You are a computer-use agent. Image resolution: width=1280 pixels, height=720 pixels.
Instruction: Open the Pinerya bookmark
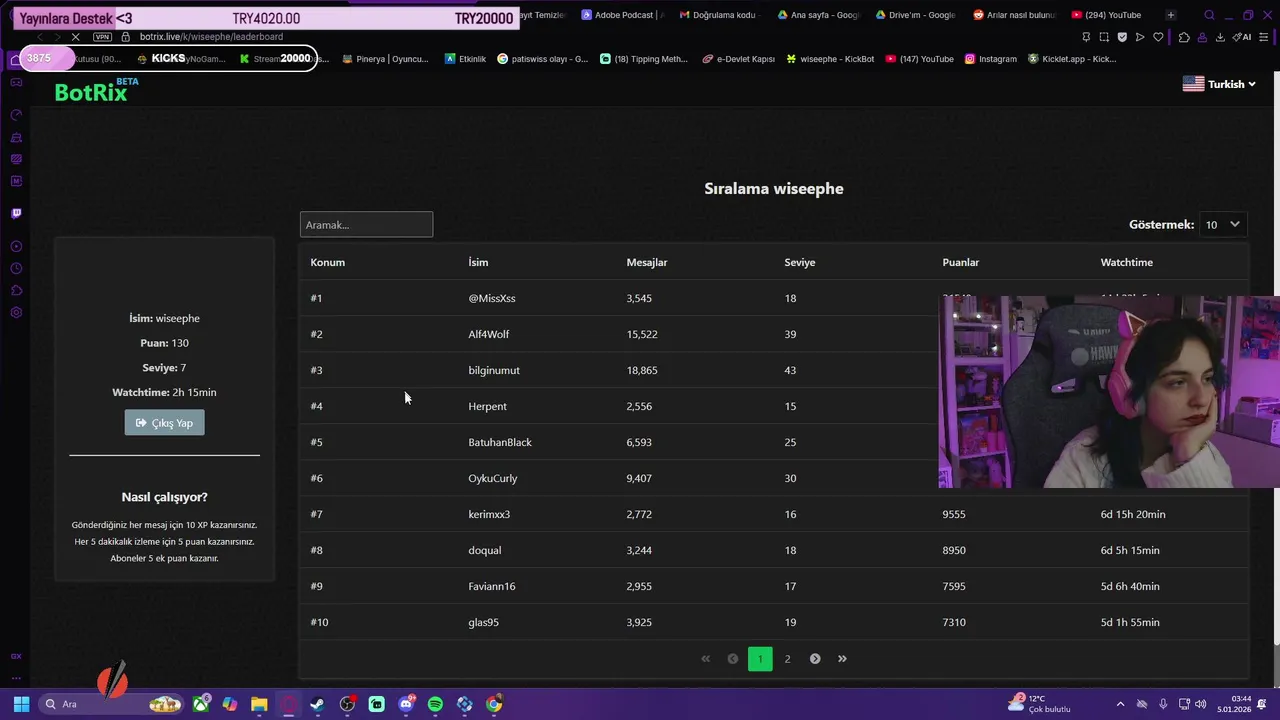coord(385,59)
